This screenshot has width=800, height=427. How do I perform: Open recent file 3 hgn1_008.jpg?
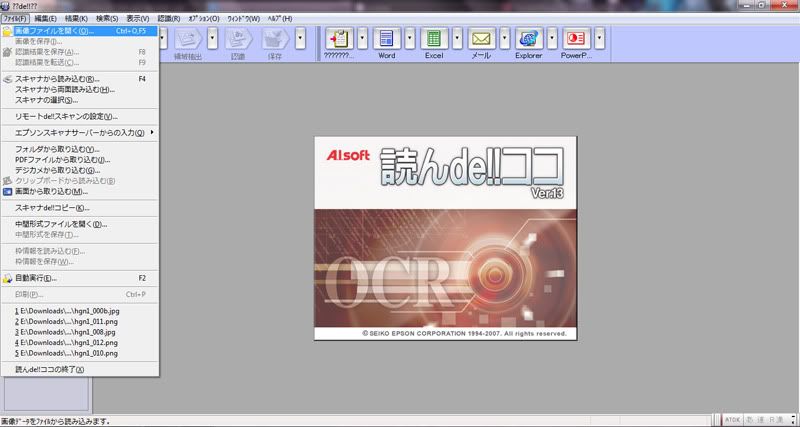point(80,332)
